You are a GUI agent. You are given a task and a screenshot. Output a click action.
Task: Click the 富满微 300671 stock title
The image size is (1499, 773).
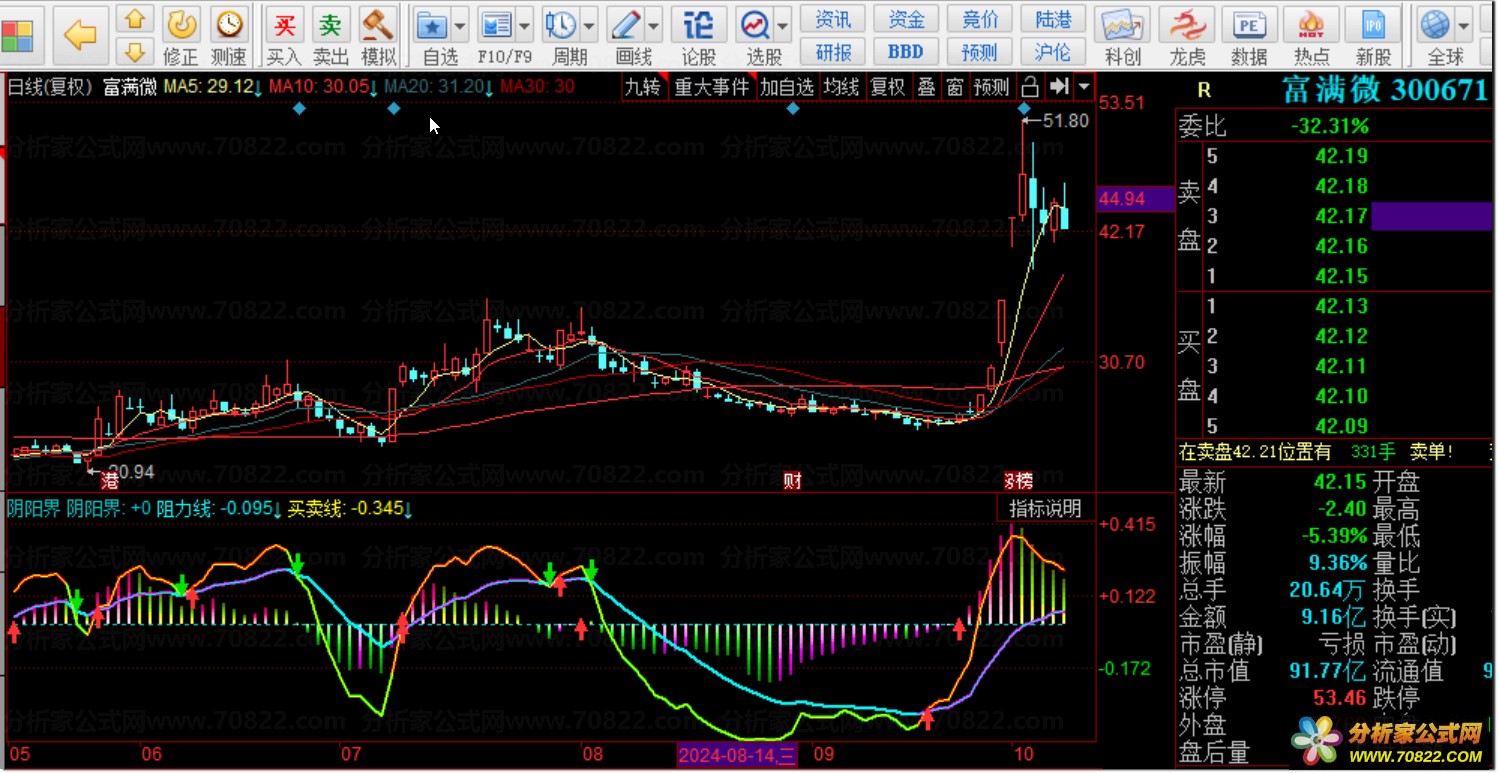tap(1385, 91)
